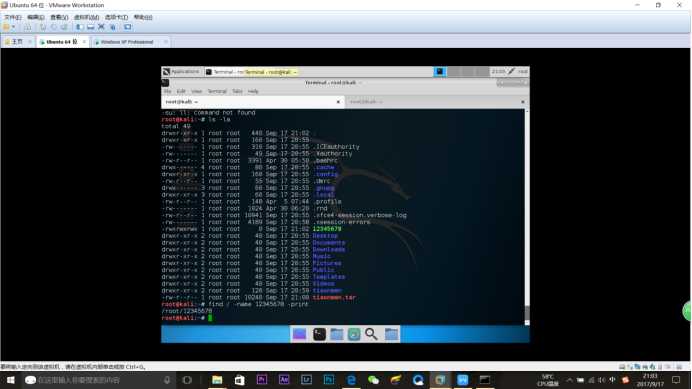This screenshot has height=389, width=692.
Task: Toggle the VMware library sidebar view icon
Action: [79, 27]
